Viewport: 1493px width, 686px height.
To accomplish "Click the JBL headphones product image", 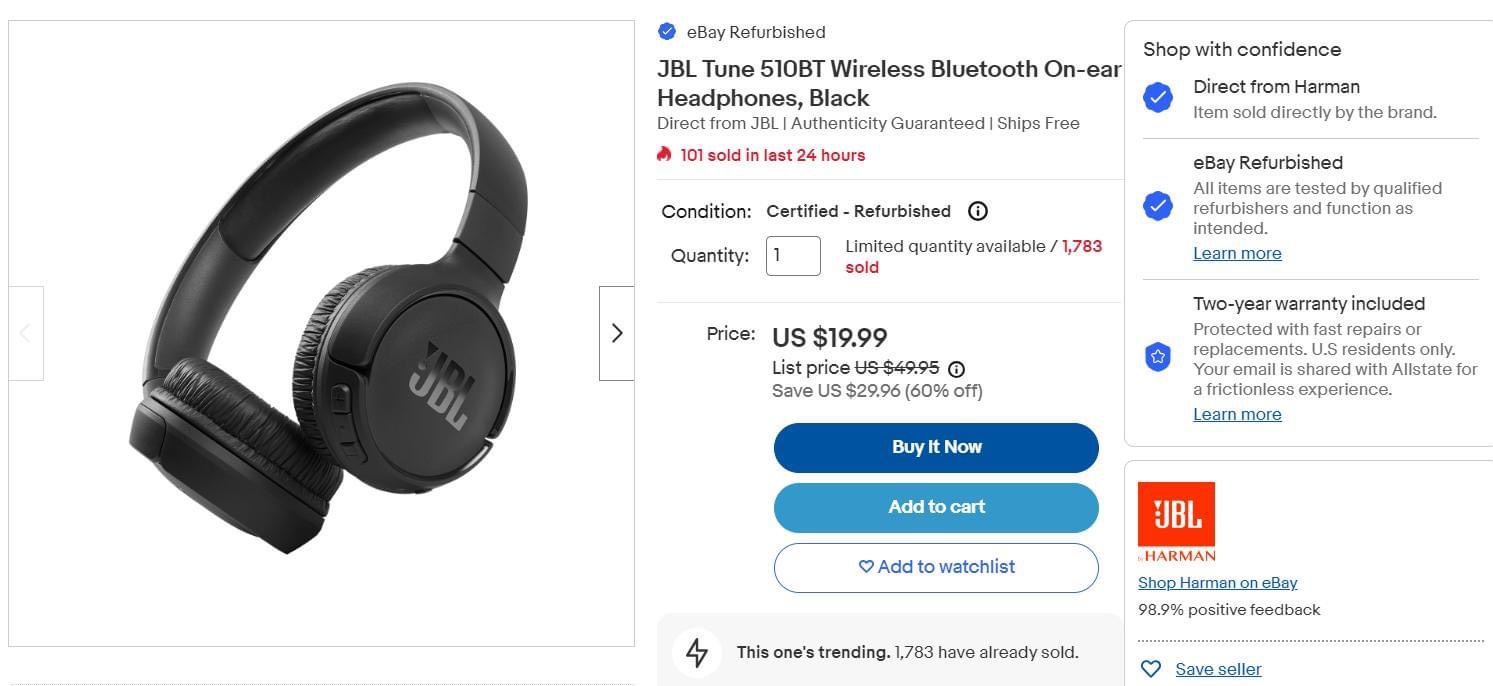I will pyautogui.click(x=322, y=333).
